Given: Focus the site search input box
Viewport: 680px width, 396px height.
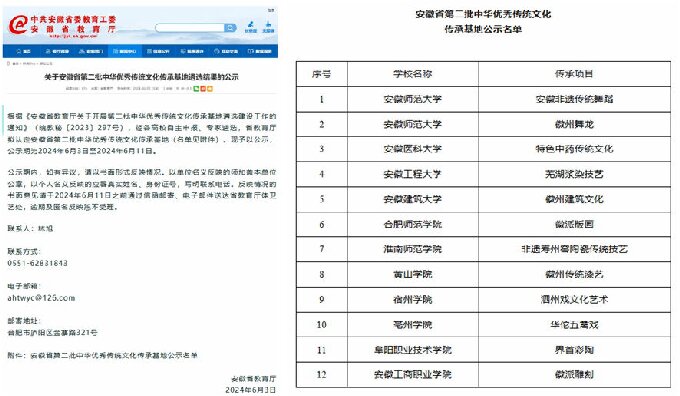Looking at the screenshot, I should (x=190, y=28).
